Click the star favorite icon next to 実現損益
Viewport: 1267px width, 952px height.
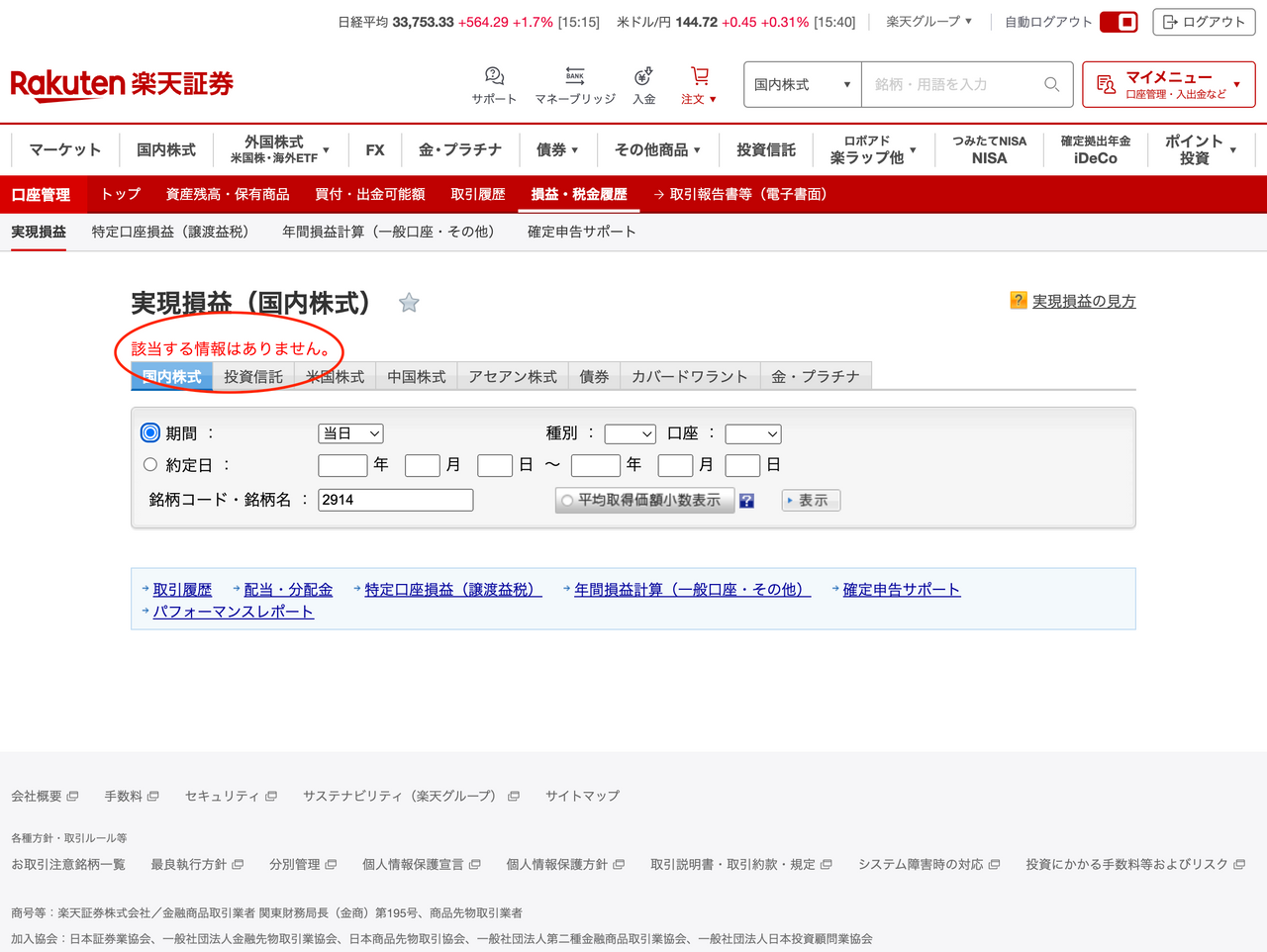[x=409, y=303]
